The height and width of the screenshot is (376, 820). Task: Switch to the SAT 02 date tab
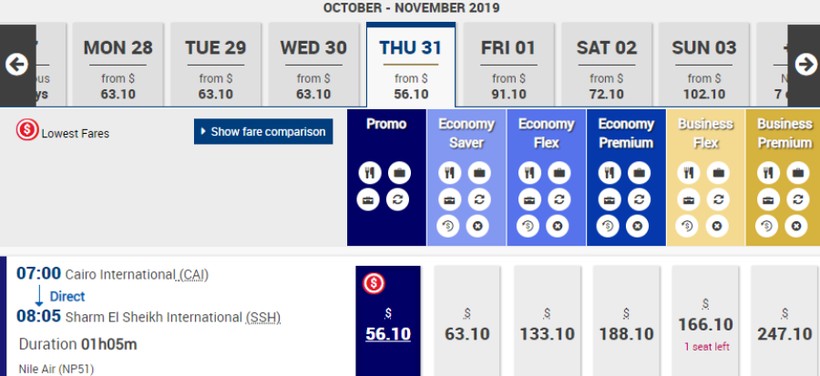607,65
